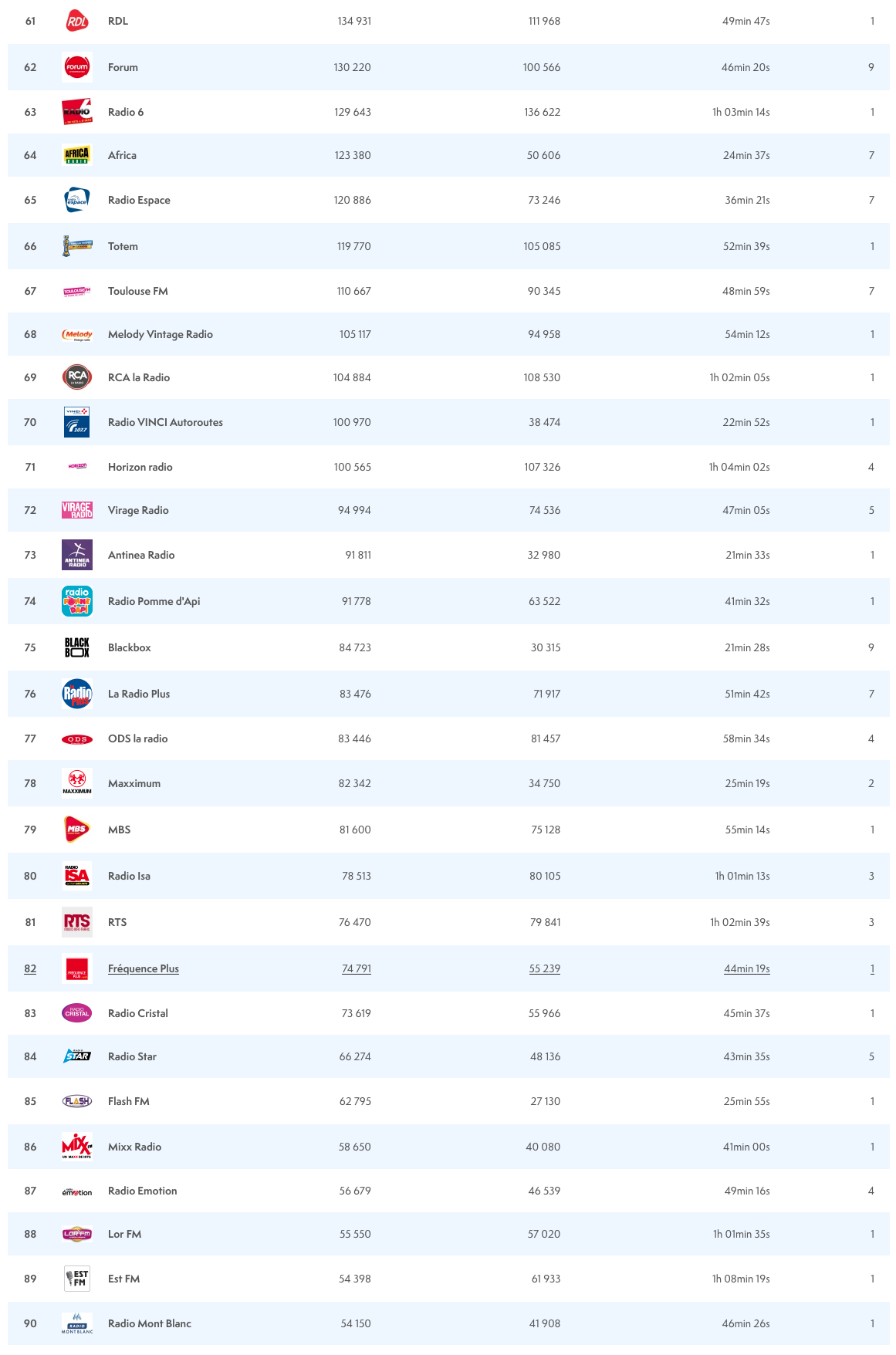Select the Mixx Radio logo

point(77,1147)
